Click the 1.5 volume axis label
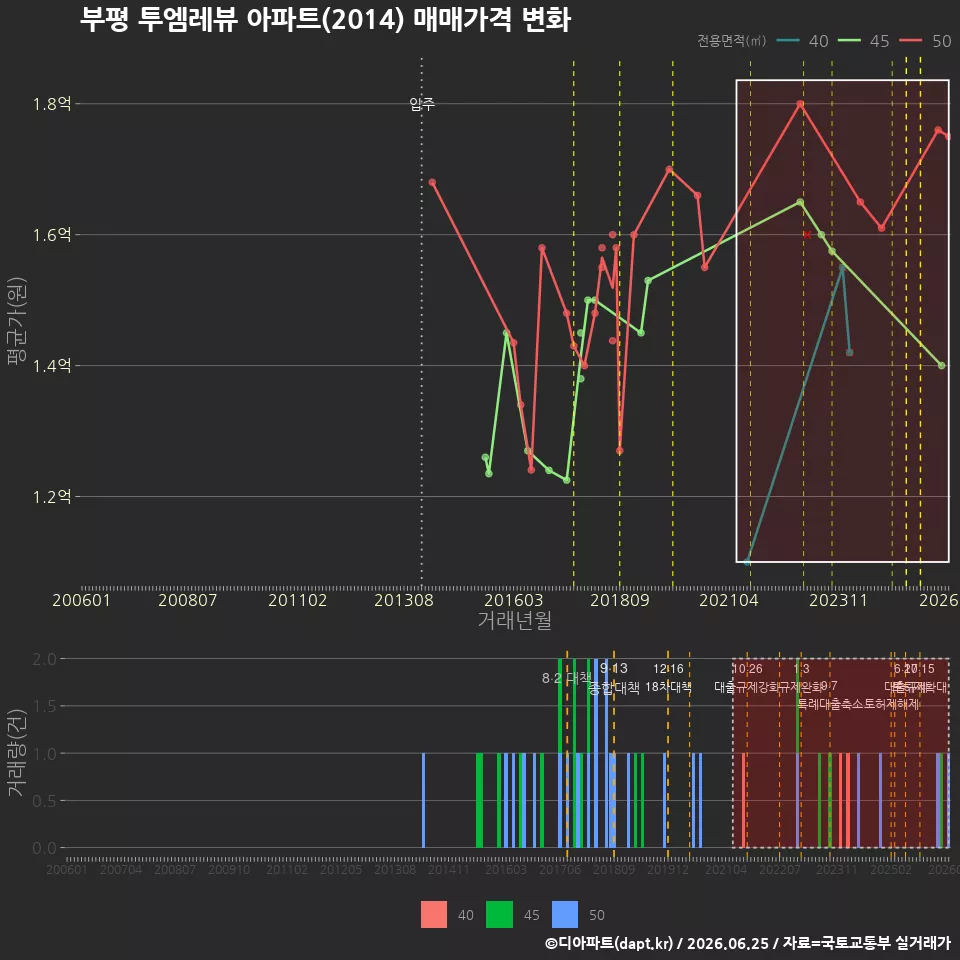The width and height of the screenshot is (960, 960). coord(44,706)
